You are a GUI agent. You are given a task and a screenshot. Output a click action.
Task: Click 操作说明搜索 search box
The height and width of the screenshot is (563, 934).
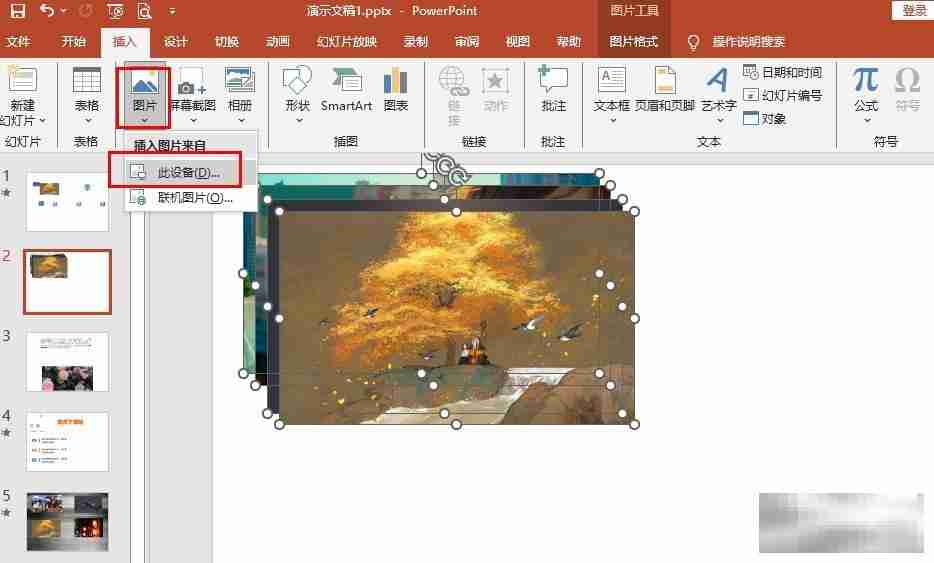748,41
